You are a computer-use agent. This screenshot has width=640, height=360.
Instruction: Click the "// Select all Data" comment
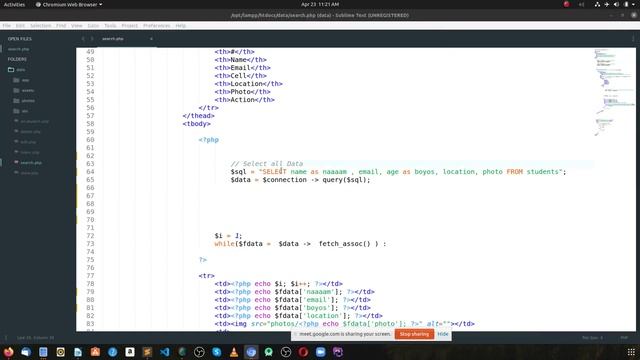point(267,164)
